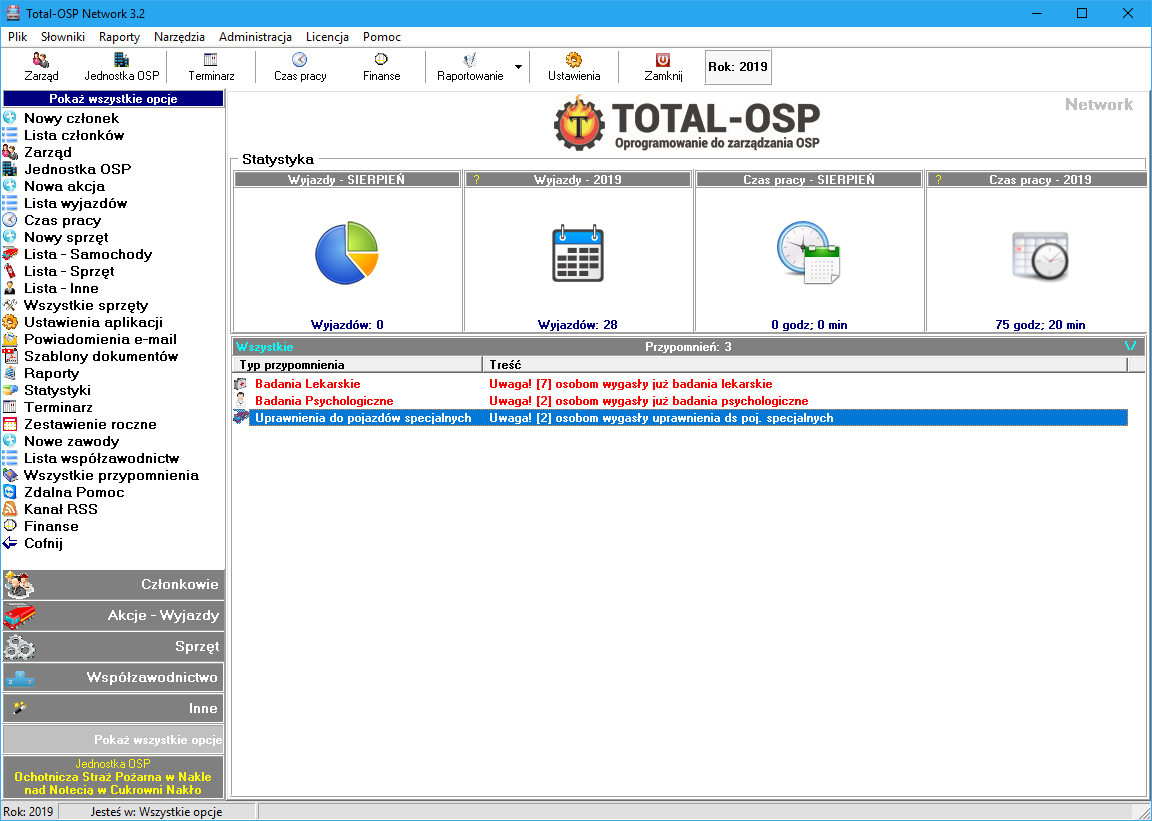Expand the Raportowanie dropdown arrow
Viewport: 1152px width, 821px height.
518,67
